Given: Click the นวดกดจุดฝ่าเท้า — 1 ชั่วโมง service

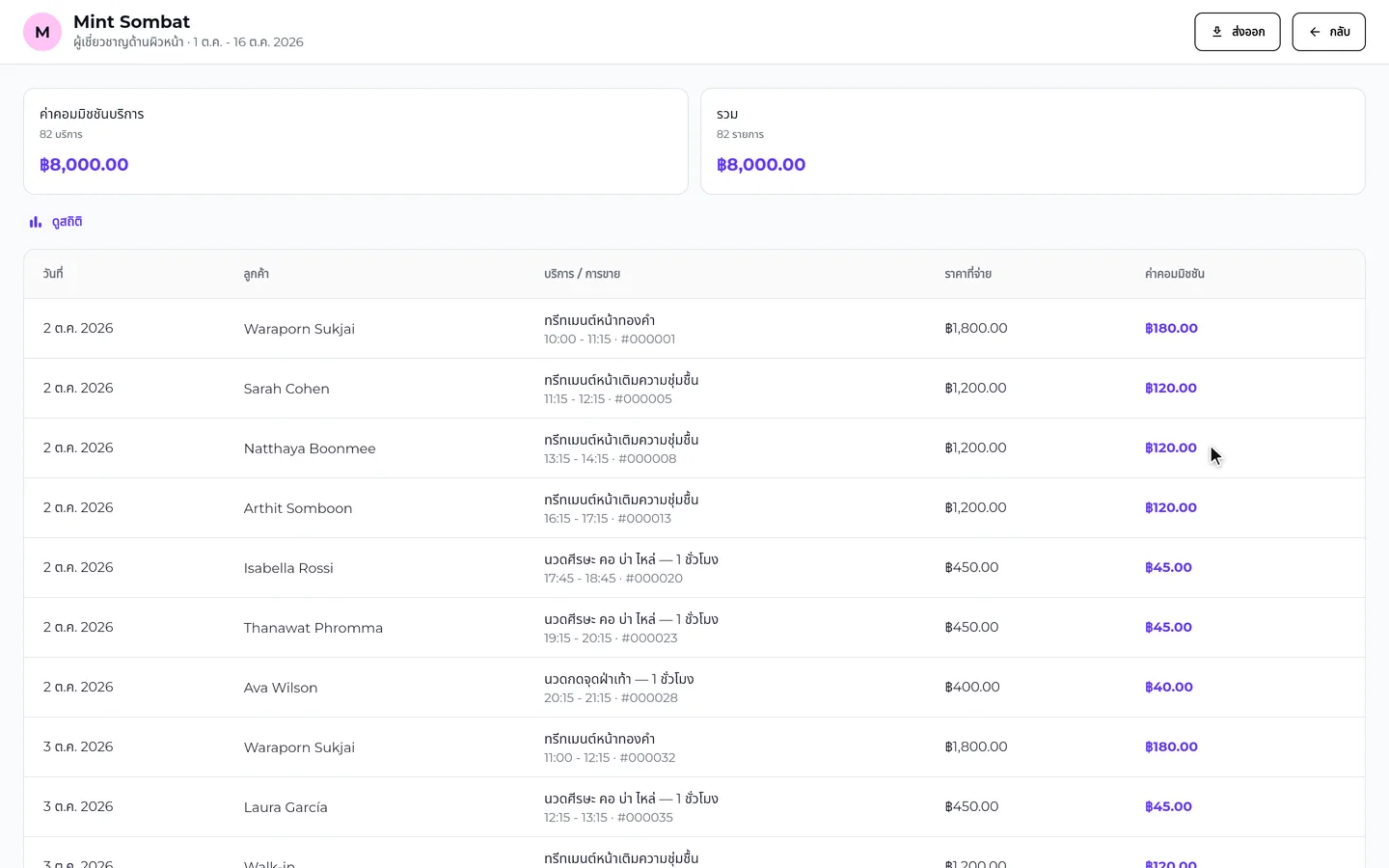Looking at the screenshot, I should click(x=619, y=679).
